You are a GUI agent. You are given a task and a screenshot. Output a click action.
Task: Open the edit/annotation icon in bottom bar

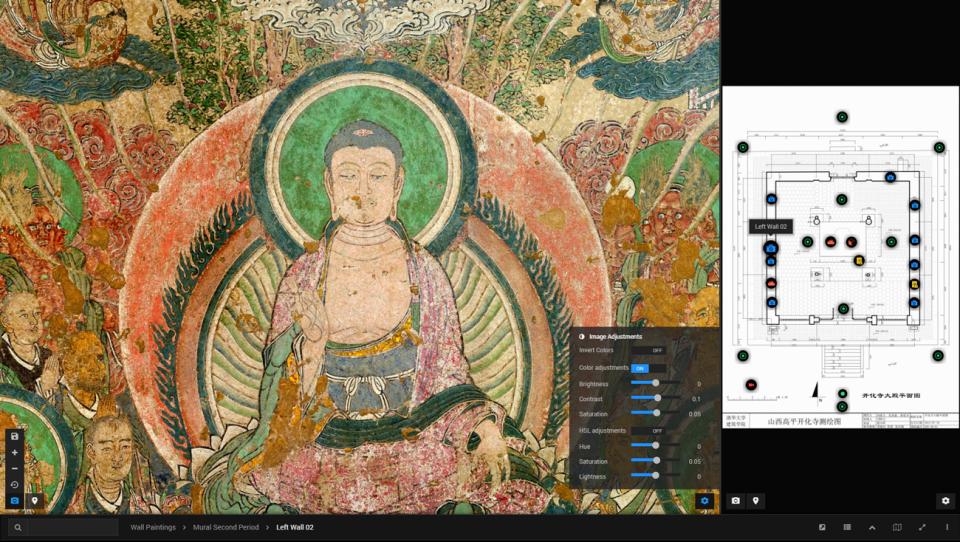tap(822, 527)
